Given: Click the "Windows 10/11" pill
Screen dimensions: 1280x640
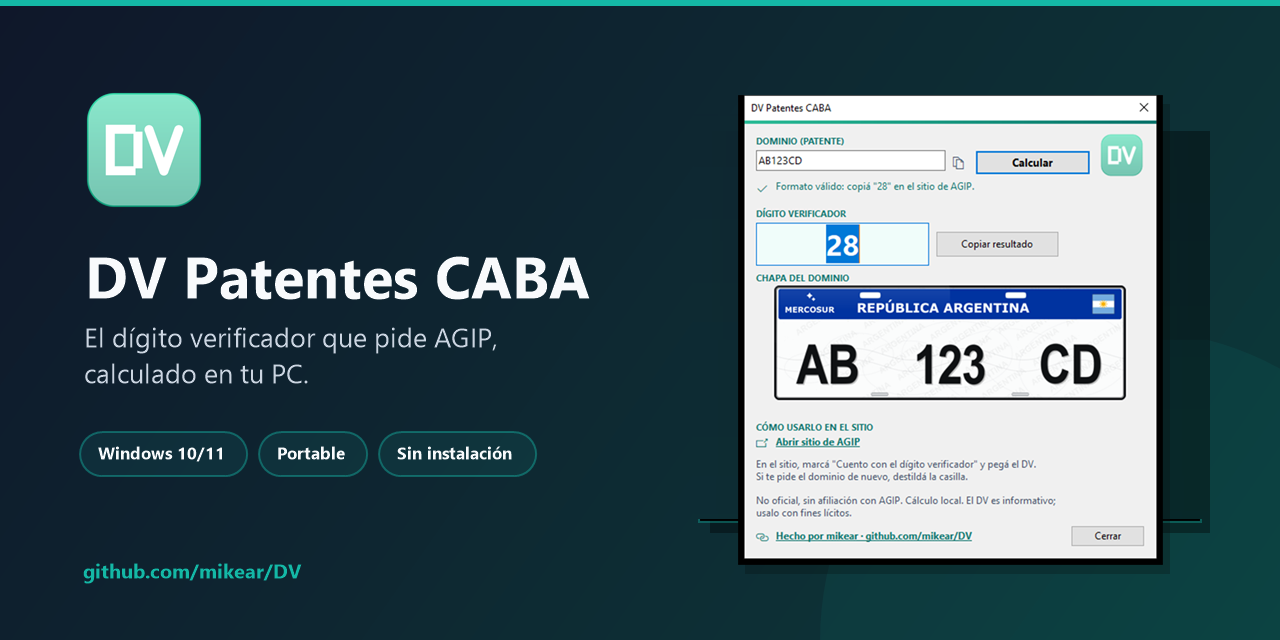Looking at the screenshot, I should pos(163,454).
